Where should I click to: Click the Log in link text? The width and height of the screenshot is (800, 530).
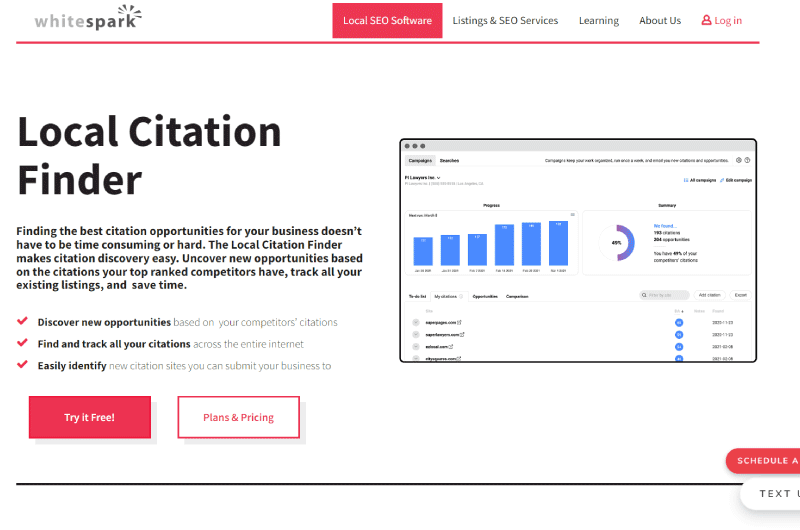[x=728, y=20]
